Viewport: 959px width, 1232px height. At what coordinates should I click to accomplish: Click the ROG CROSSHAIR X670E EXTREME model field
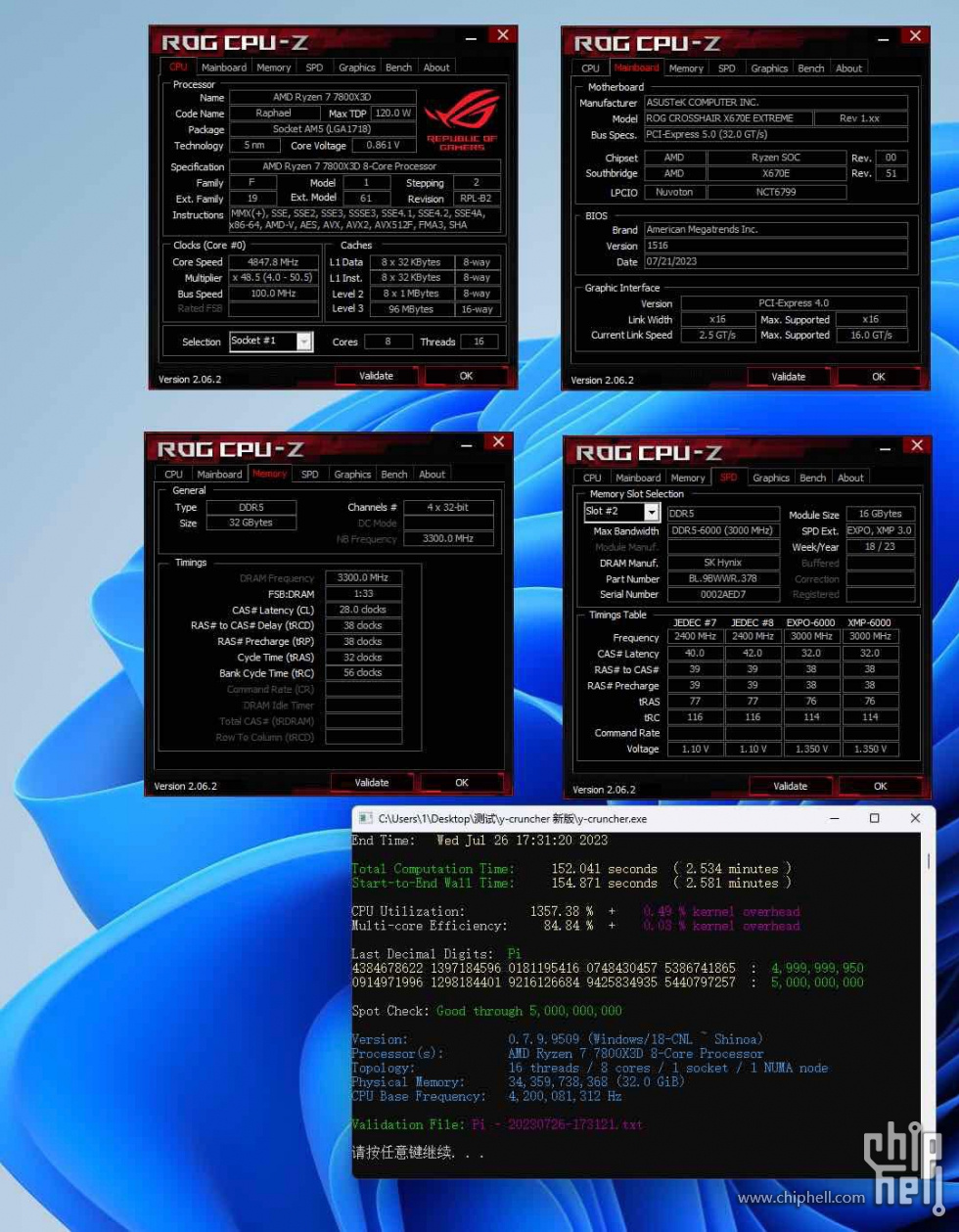coord(727,118)
